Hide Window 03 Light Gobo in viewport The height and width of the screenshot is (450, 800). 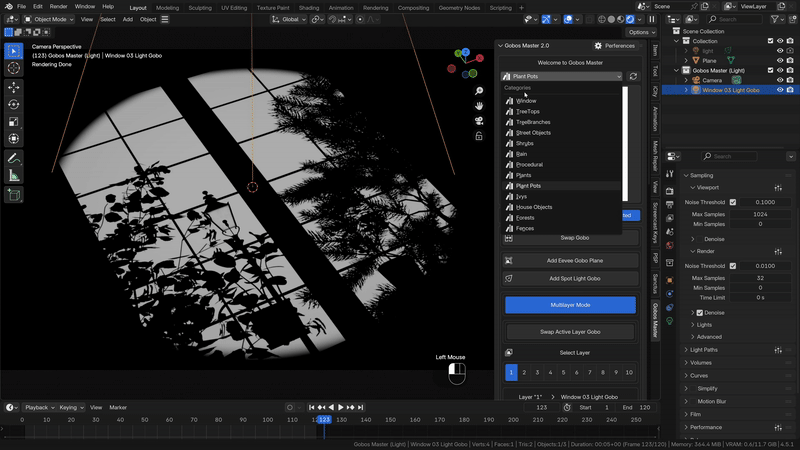tap(781, 90)
